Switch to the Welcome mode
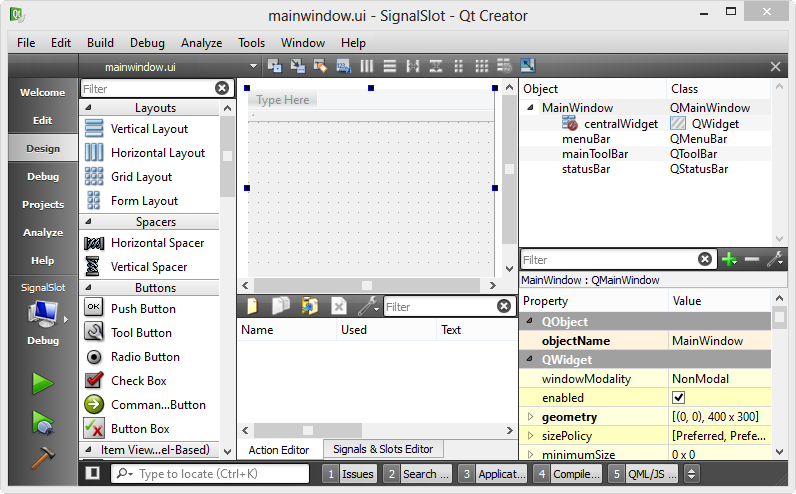This screenshot has height=494, width=796. (x=43, y=92)
